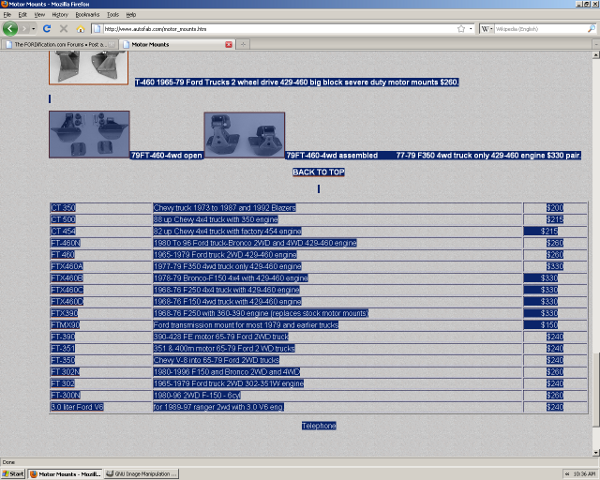Click the Ford transmission mount description
This screenshot has height=480, width=600.
[x=246, y=325]
